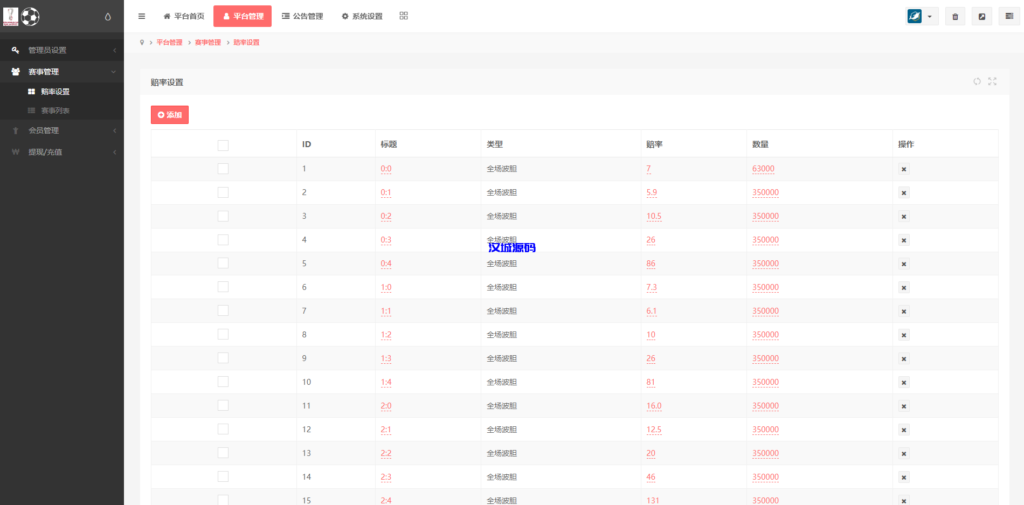Edit the odds value 86 in row 5
Viewport: 1024px width, 505px height.
coord(651,264)
